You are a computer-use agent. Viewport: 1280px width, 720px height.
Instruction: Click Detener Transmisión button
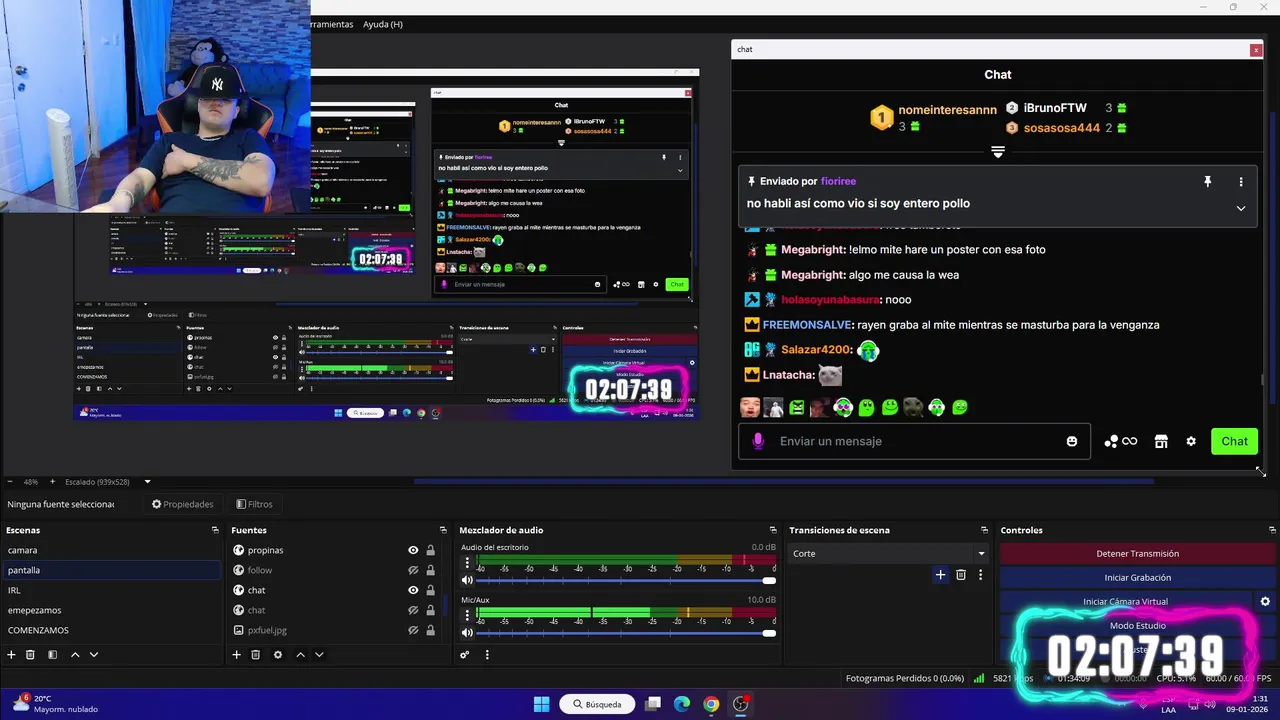(x=1137, y=553)
